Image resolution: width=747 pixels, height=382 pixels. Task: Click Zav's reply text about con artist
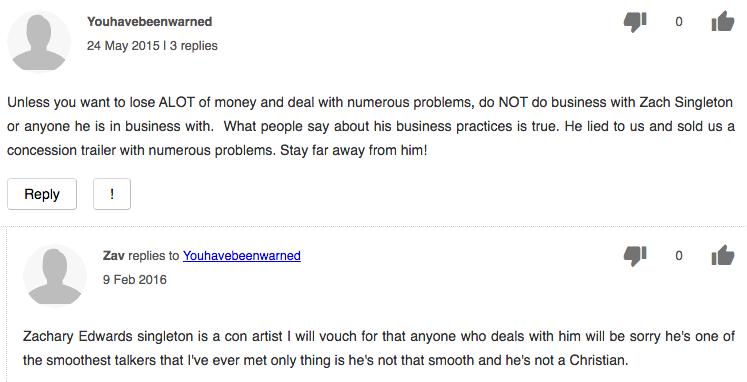379,348
